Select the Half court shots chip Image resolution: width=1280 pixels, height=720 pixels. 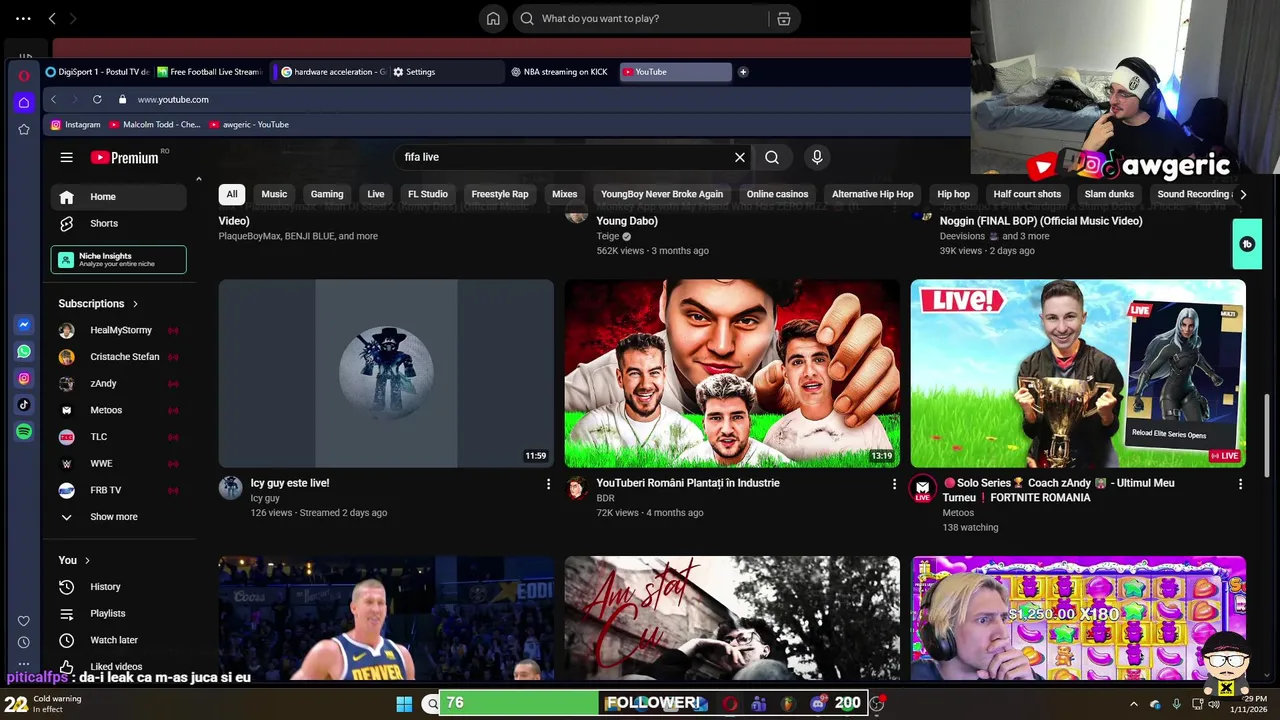pos(1027,194)
